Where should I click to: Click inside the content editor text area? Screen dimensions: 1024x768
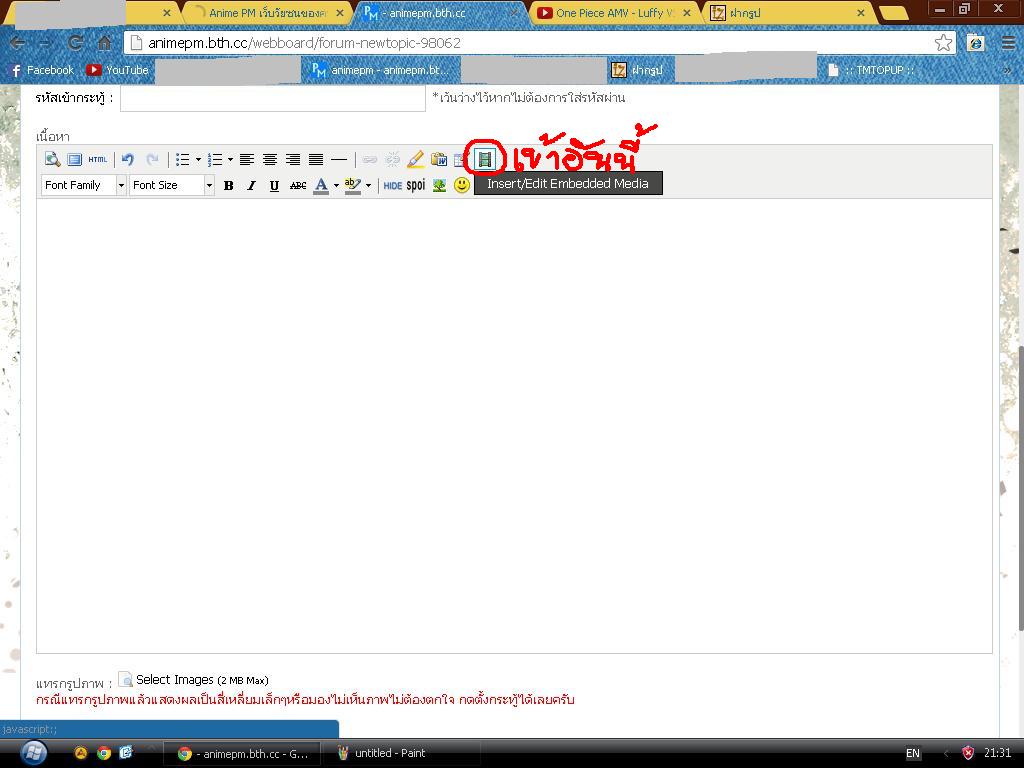coord(514,426)
